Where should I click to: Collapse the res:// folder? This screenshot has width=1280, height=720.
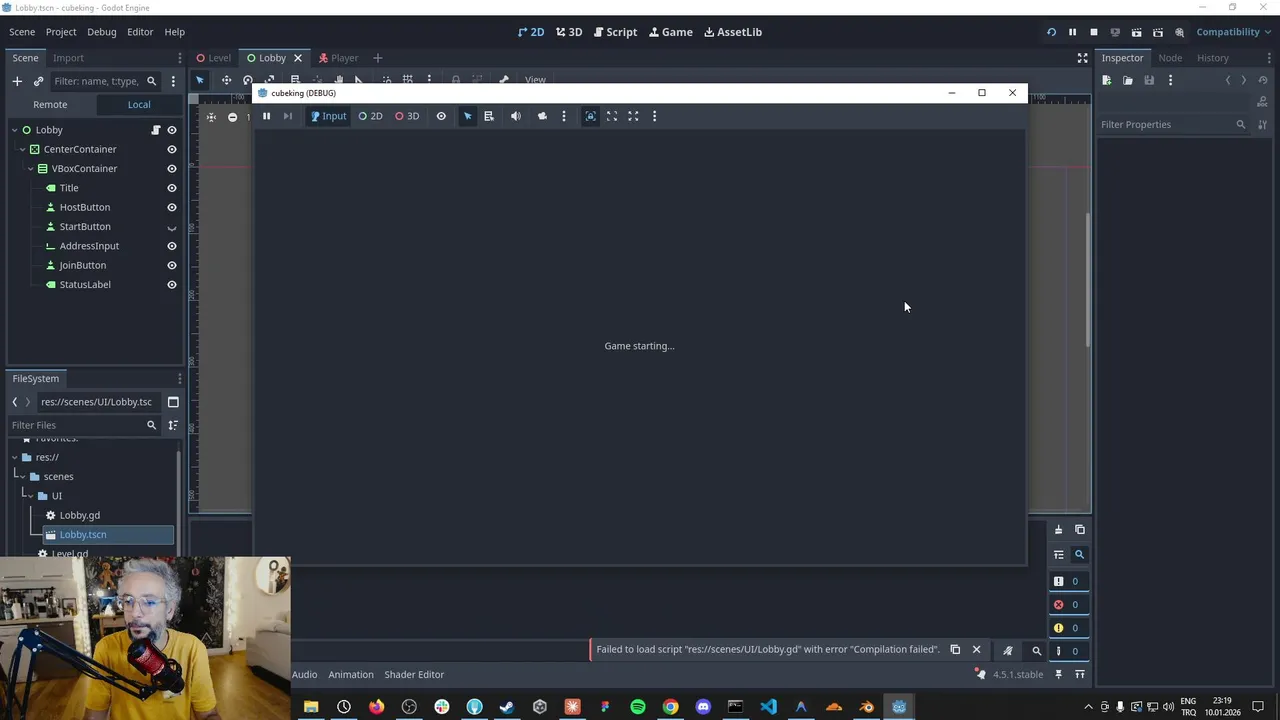tap(14, 457)
